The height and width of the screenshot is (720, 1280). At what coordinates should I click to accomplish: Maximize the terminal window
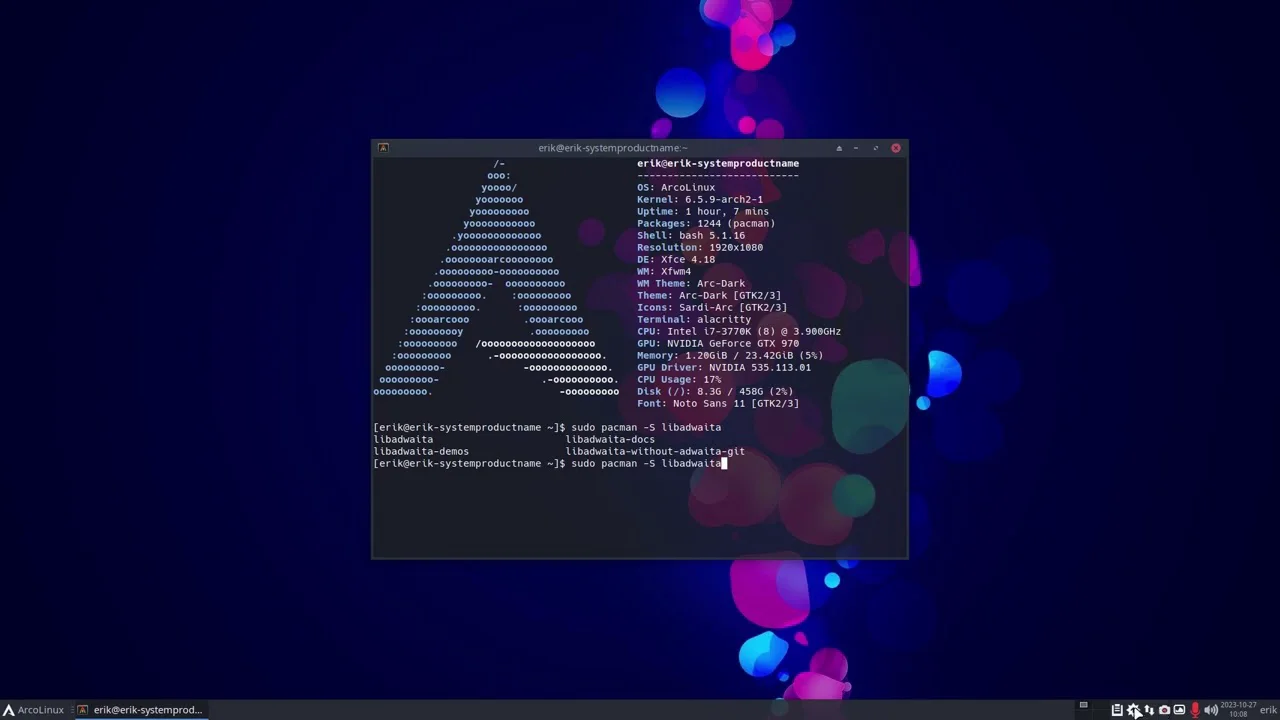click(876, 148)
